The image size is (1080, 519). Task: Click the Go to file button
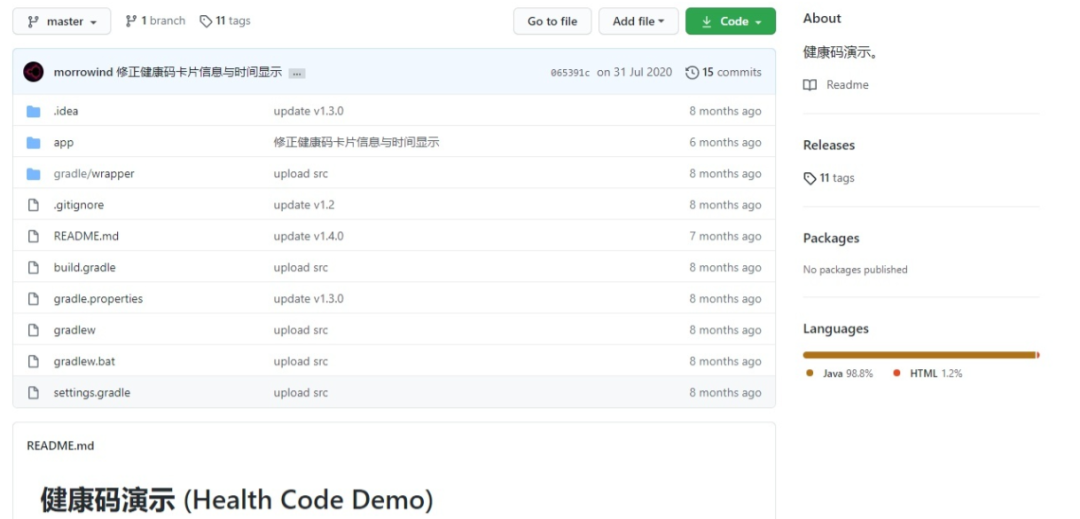point(552,21)
